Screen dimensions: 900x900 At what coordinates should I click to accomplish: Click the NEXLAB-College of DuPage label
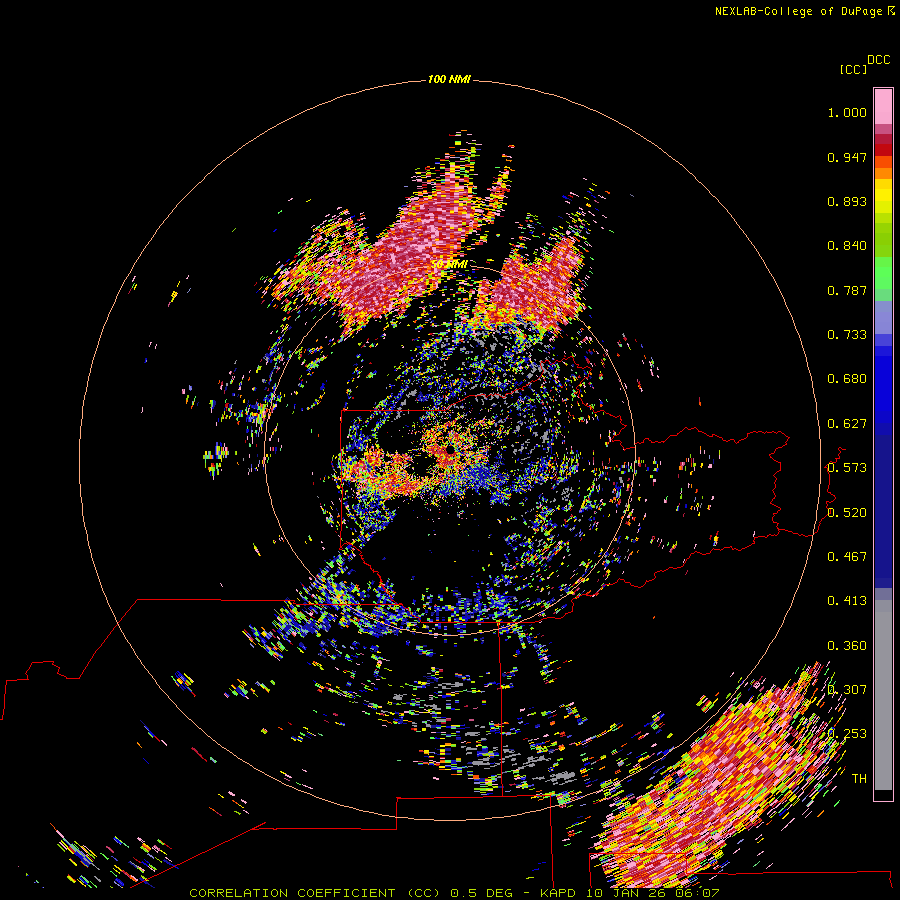coord(804,11)
